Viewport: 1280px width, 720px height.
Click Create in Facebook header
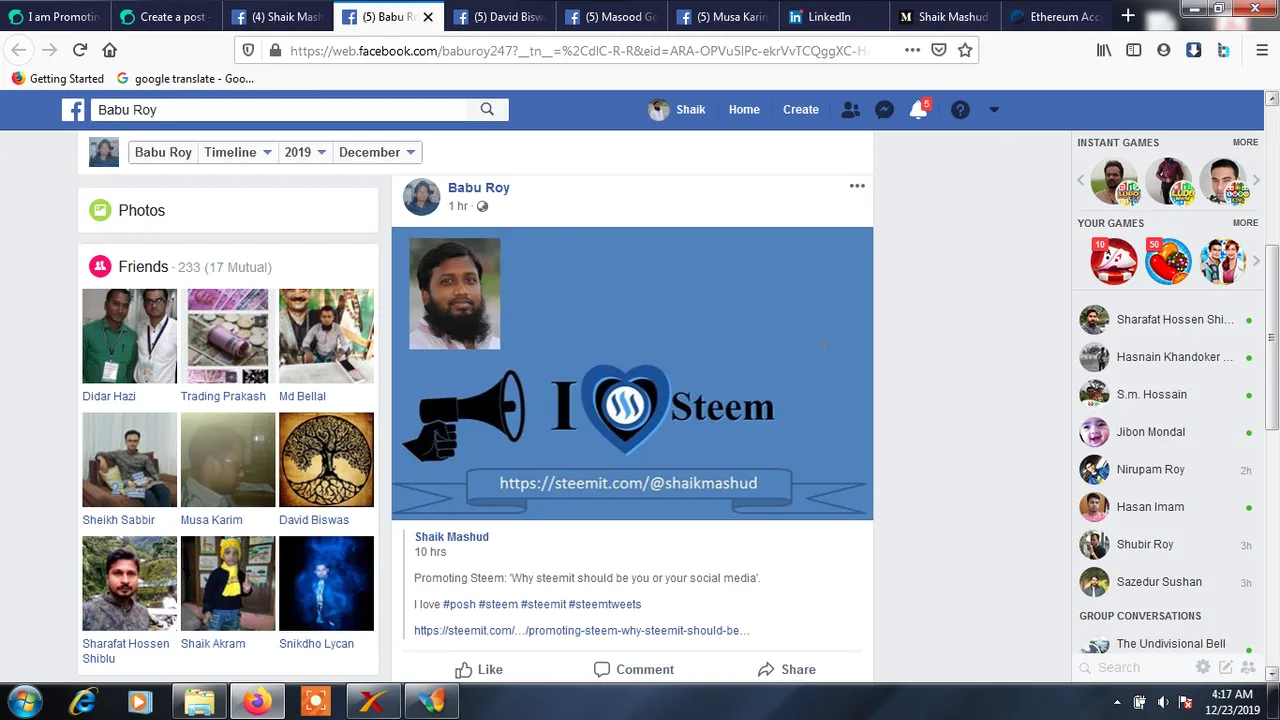click(x=800, y=110)
